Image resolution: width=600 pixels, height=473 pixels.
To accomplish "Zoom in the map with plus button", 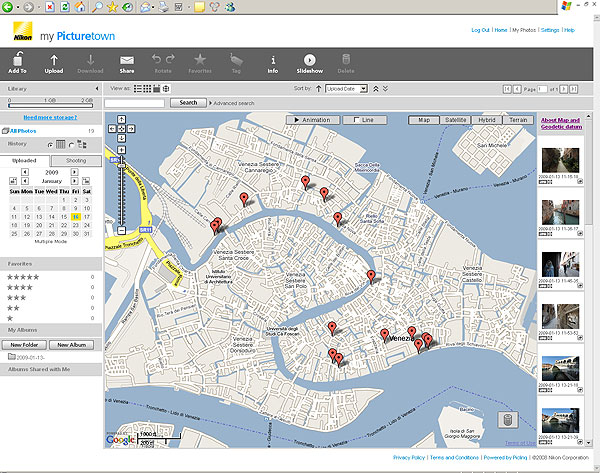I will (x=121, y=150).
